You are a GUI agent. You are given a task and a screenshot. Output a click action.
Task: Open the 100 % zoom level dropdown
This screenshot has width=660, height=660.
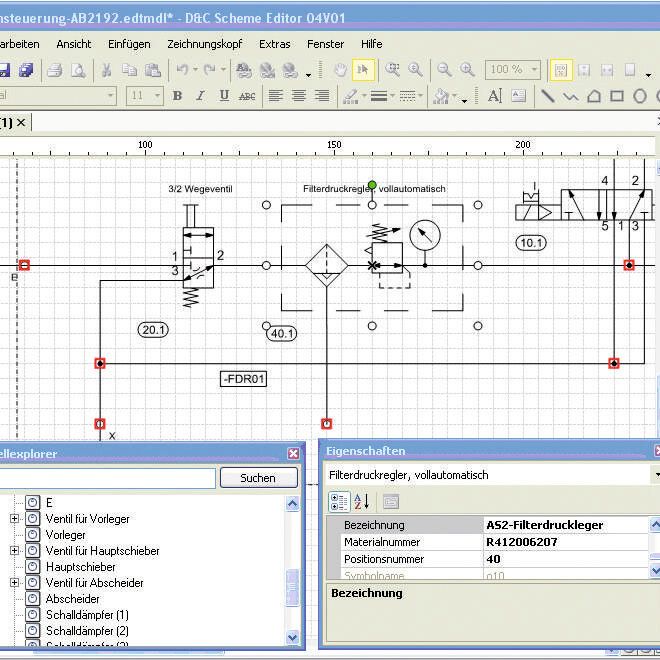[536, 70]
